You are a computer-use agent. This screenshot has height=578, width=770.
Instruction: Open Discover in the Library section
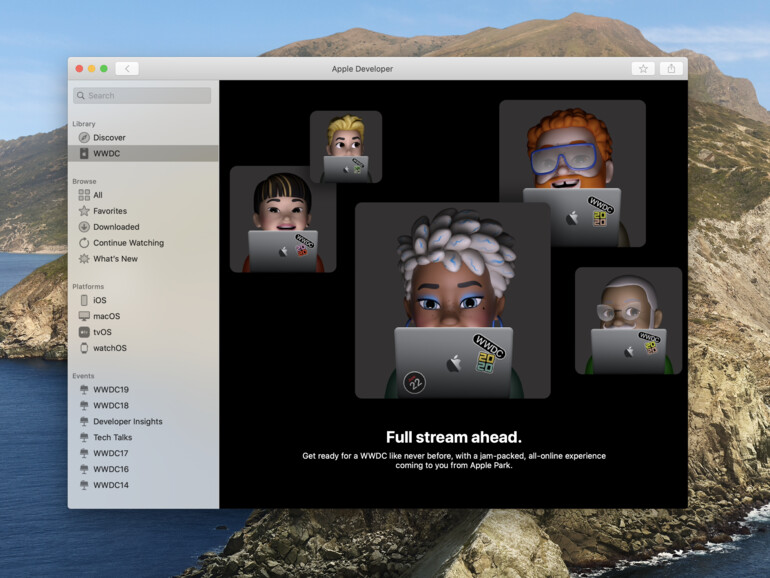tap(109, 138)
